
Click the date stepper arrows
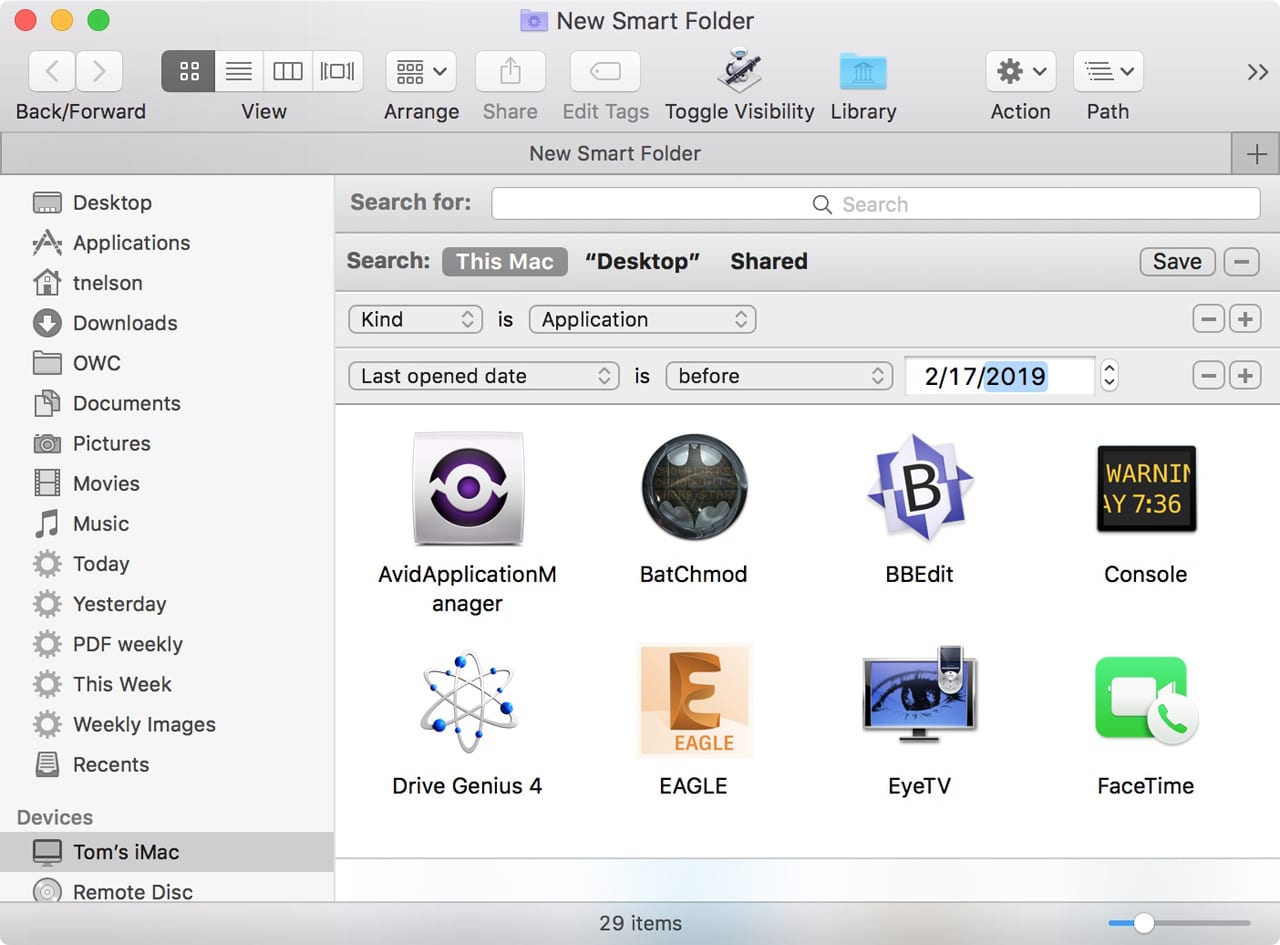click(x=1109, y=376)
